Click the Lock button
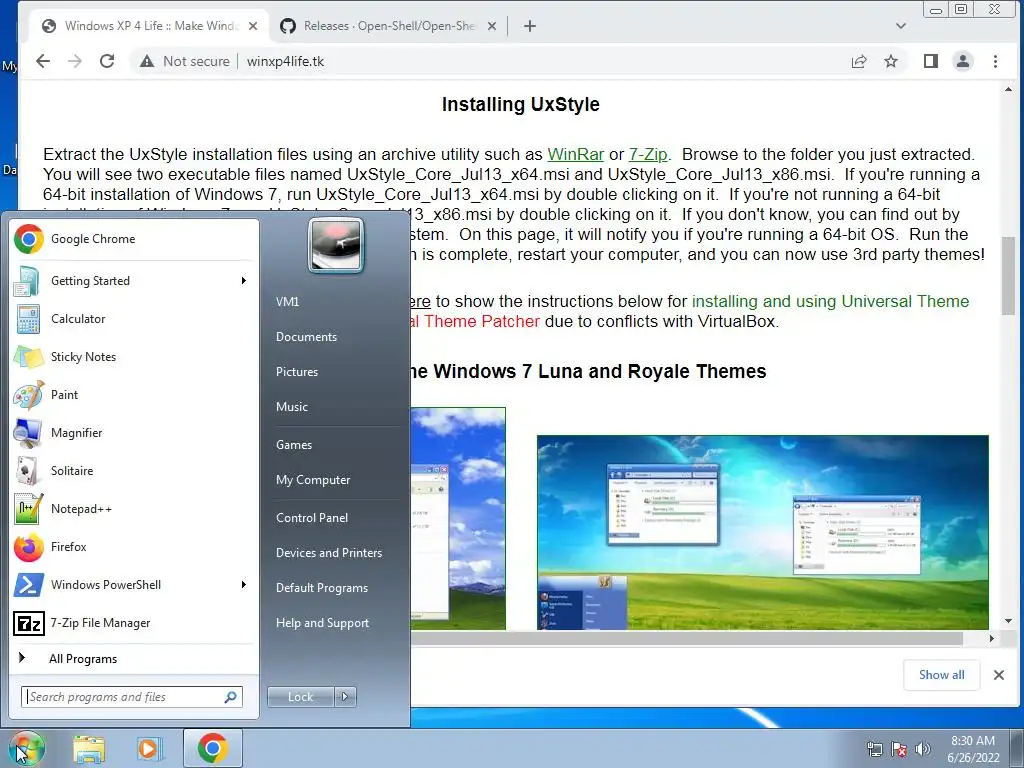Image resolution: width=1024 pixels, height=768 pixels. [300, 697]
